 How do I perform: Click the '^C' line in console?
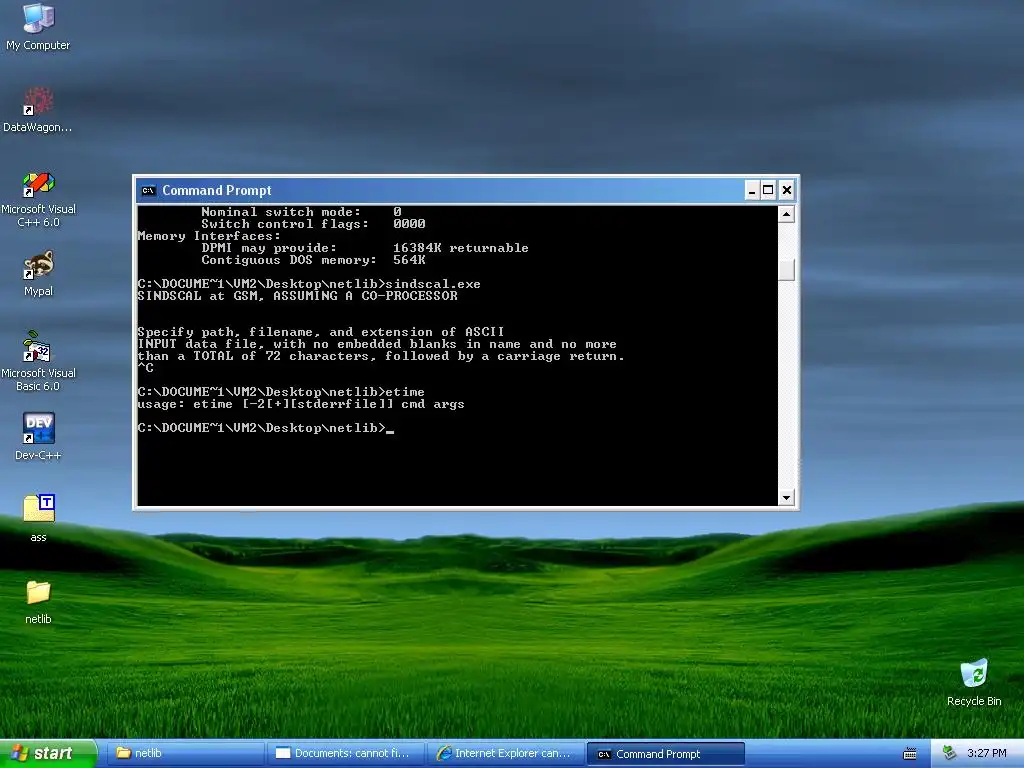tap(146, 368)
